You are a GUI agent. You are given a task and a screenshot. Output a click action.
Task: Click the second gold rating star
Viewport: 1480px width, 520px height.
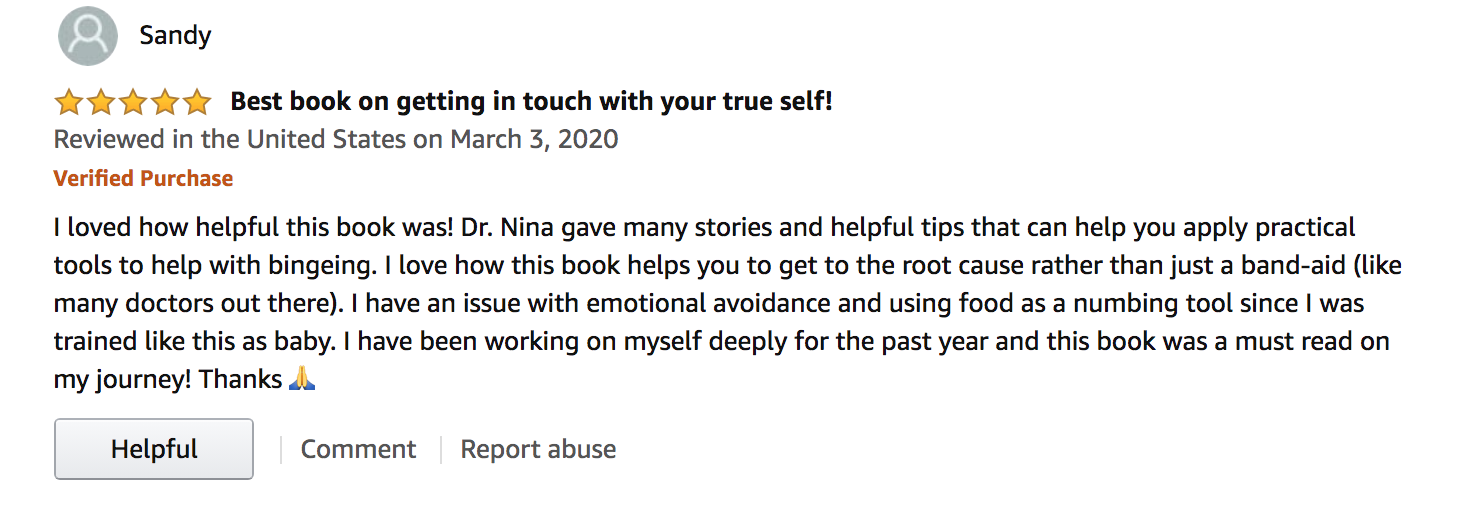101,102
